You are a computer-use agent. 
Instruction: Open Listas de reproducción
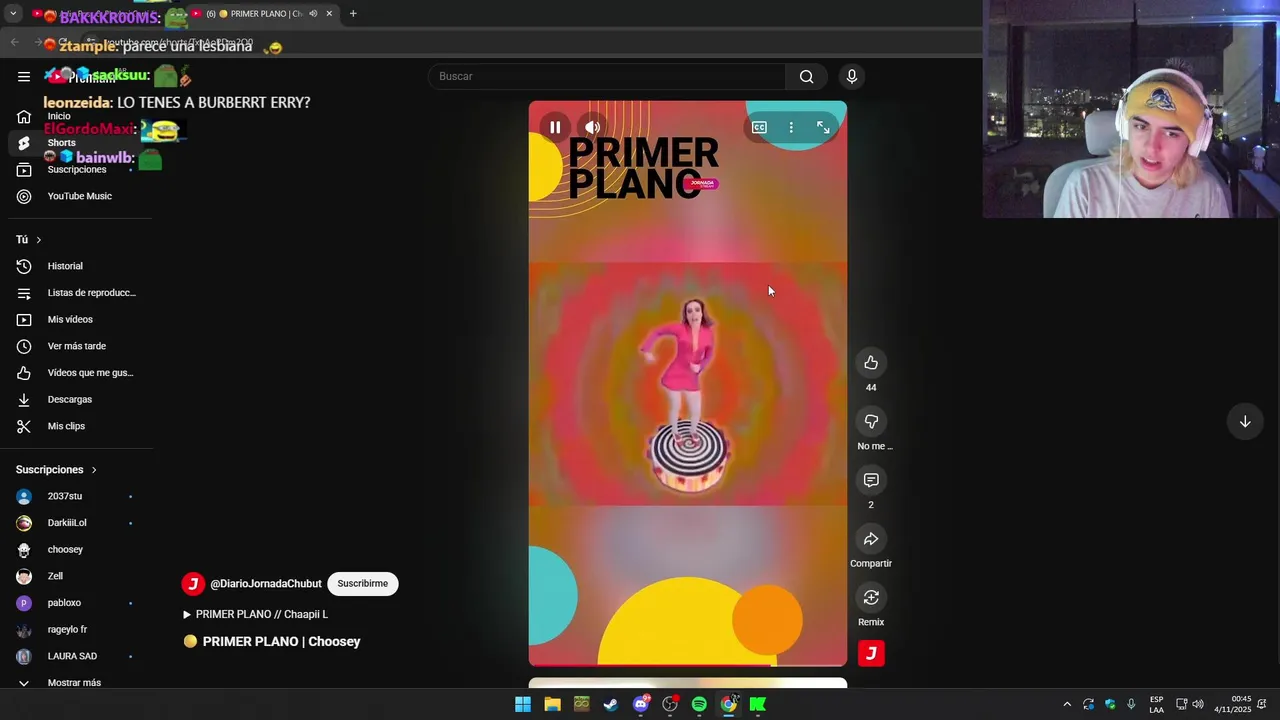76,293
